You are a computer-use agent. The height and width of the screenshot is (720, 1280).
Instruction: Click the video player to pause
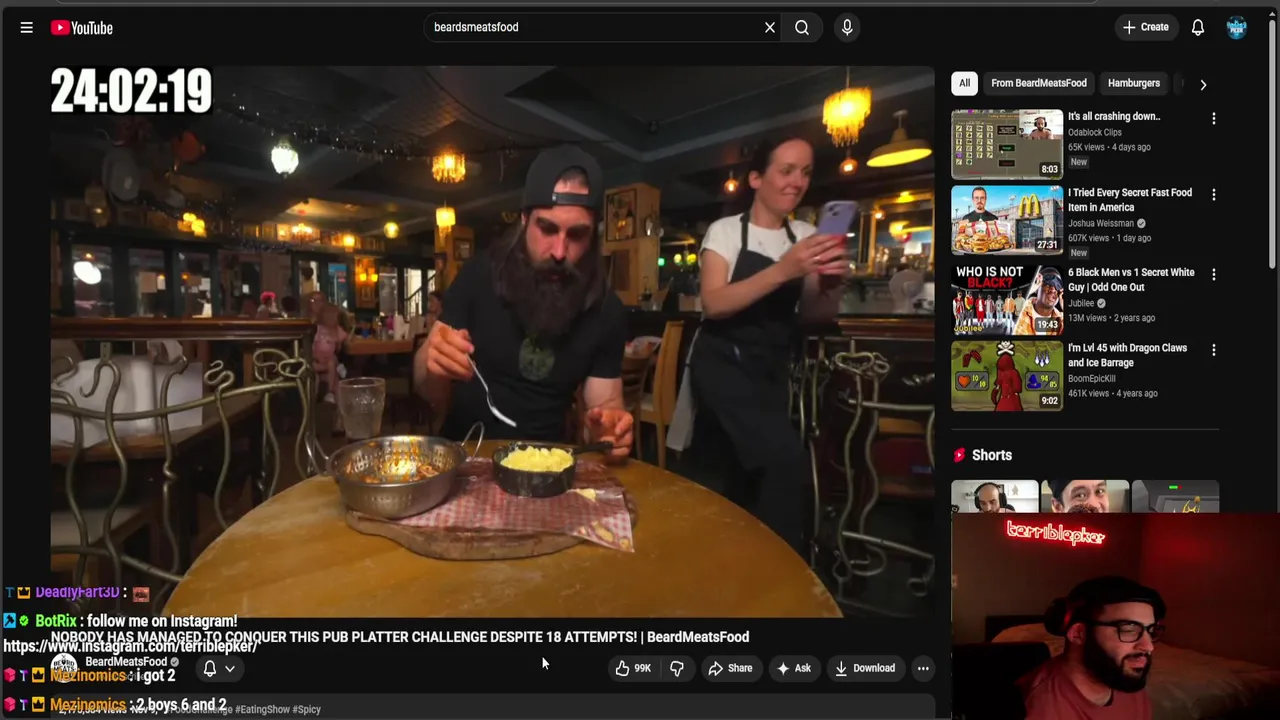[492, 340]
